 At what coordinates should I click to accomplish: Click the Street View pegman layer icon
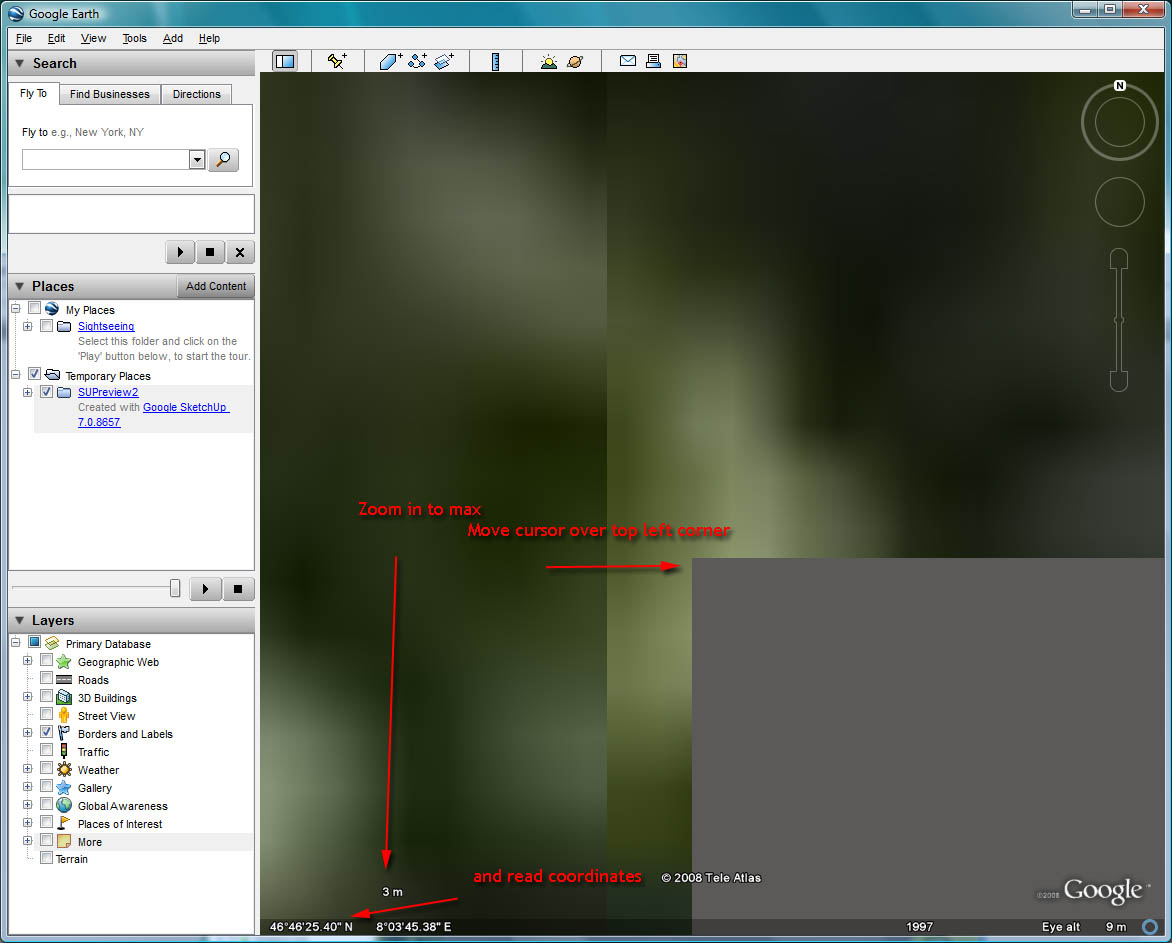(64, 715)
